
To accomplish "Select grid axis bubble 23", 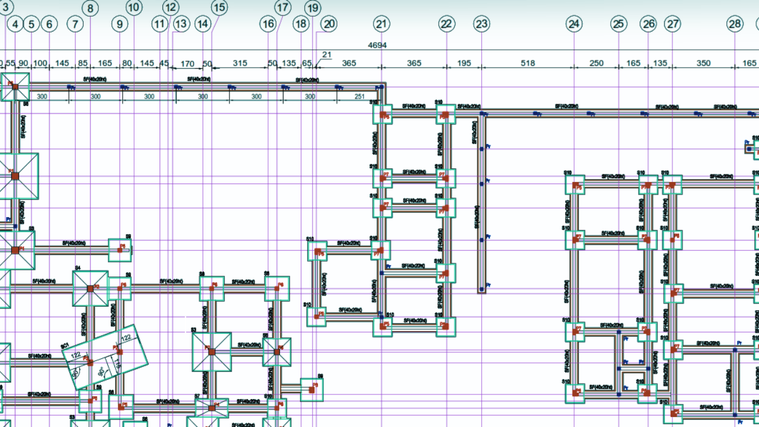I will [x=481, y=24].
